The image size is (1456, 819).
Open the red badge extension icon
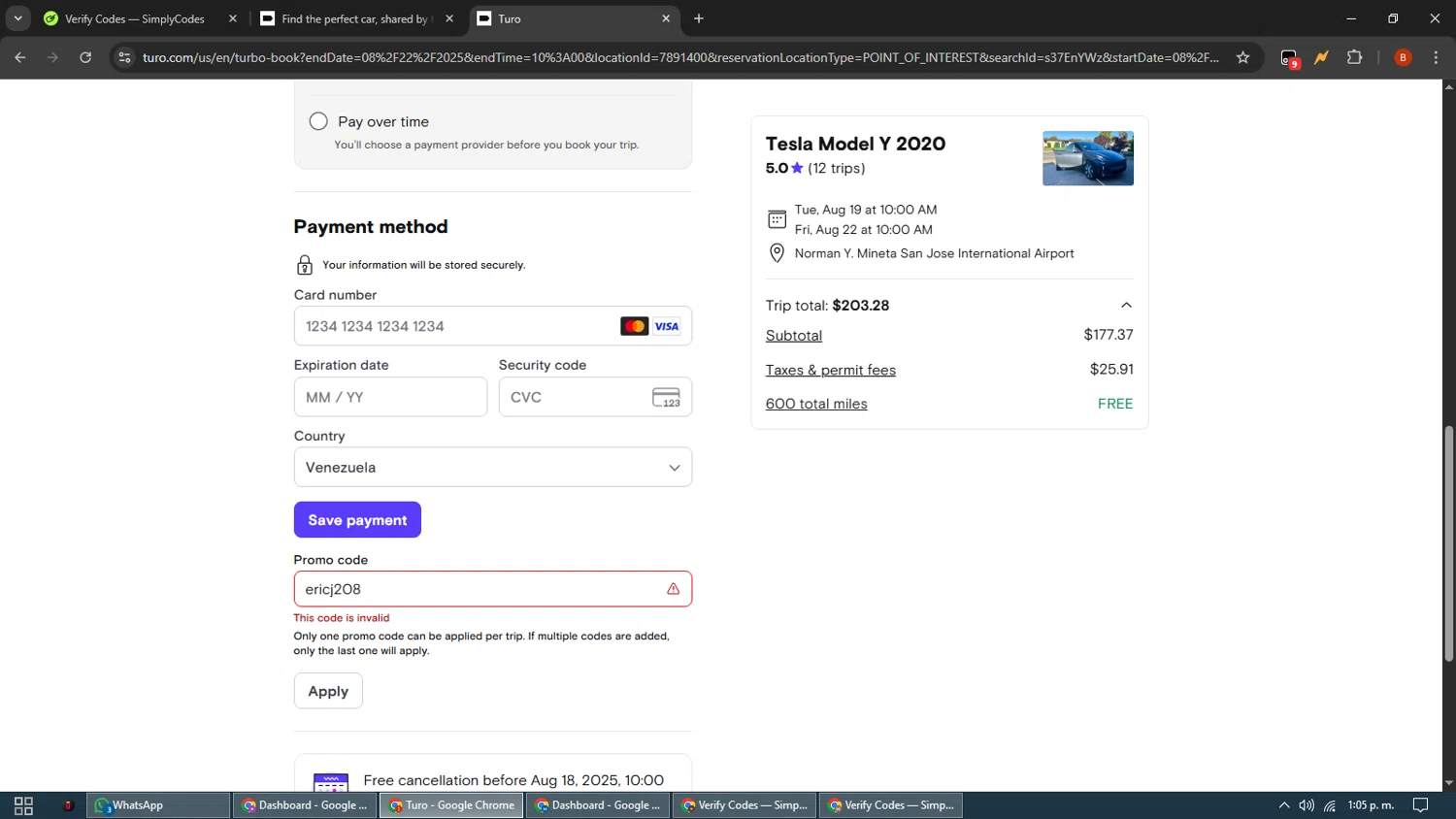pos(1289,58)
